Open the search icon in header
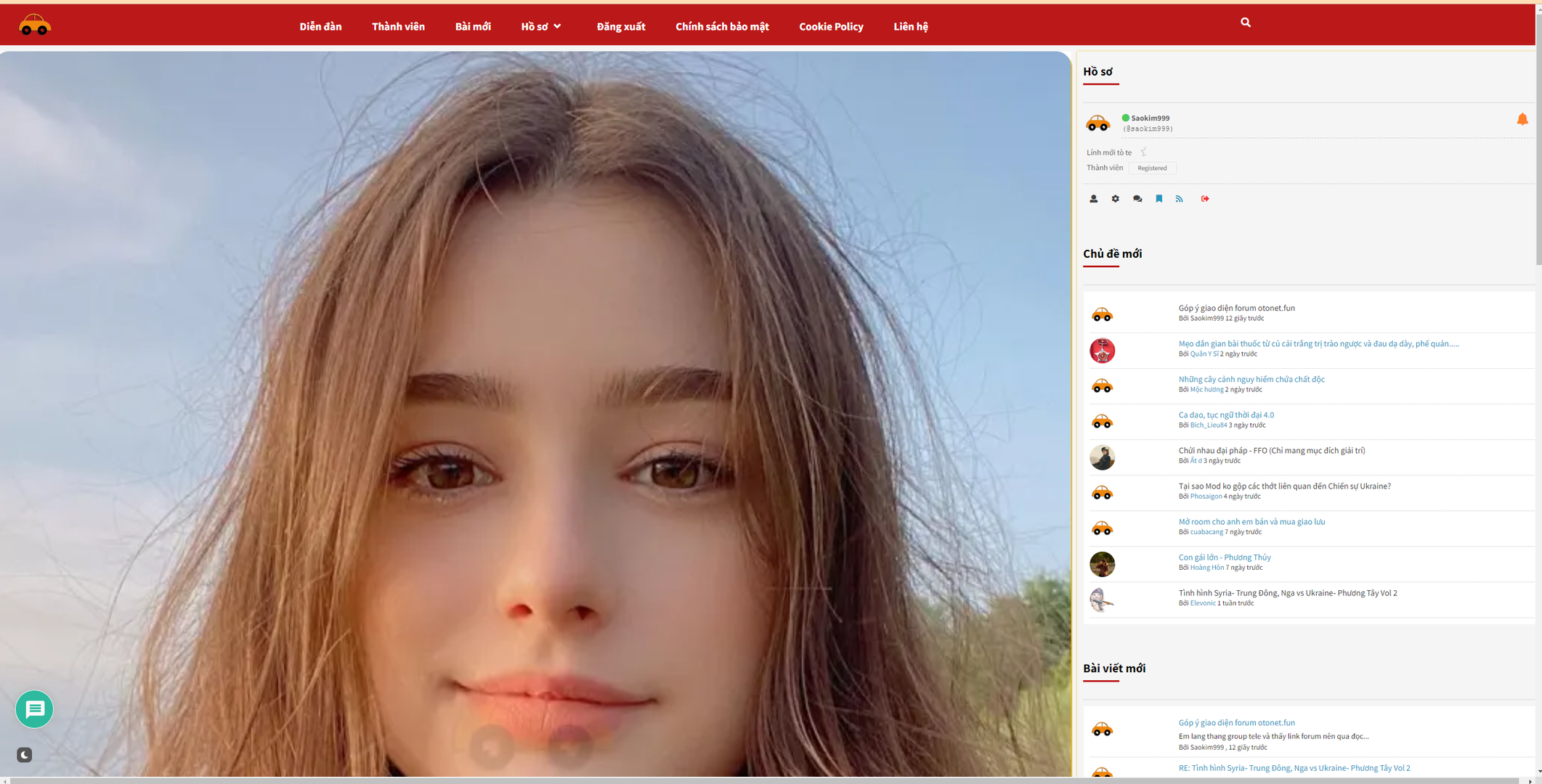Image resolution: width=1542 pixels, height=784 pixels. pyautogui.click(x=1245, y=23)
